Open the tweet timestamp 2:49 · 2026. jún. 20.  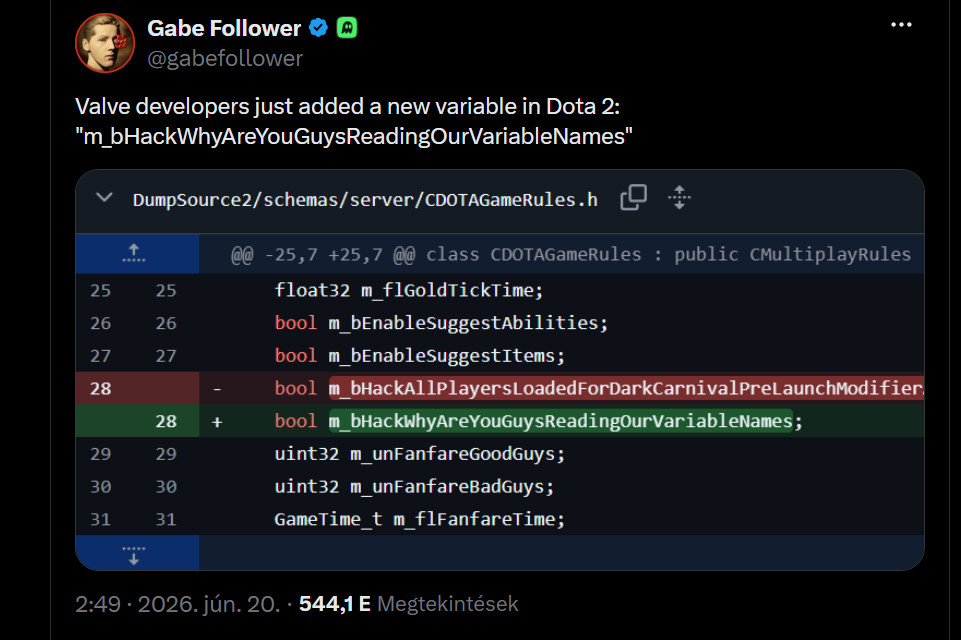point(178,604)
